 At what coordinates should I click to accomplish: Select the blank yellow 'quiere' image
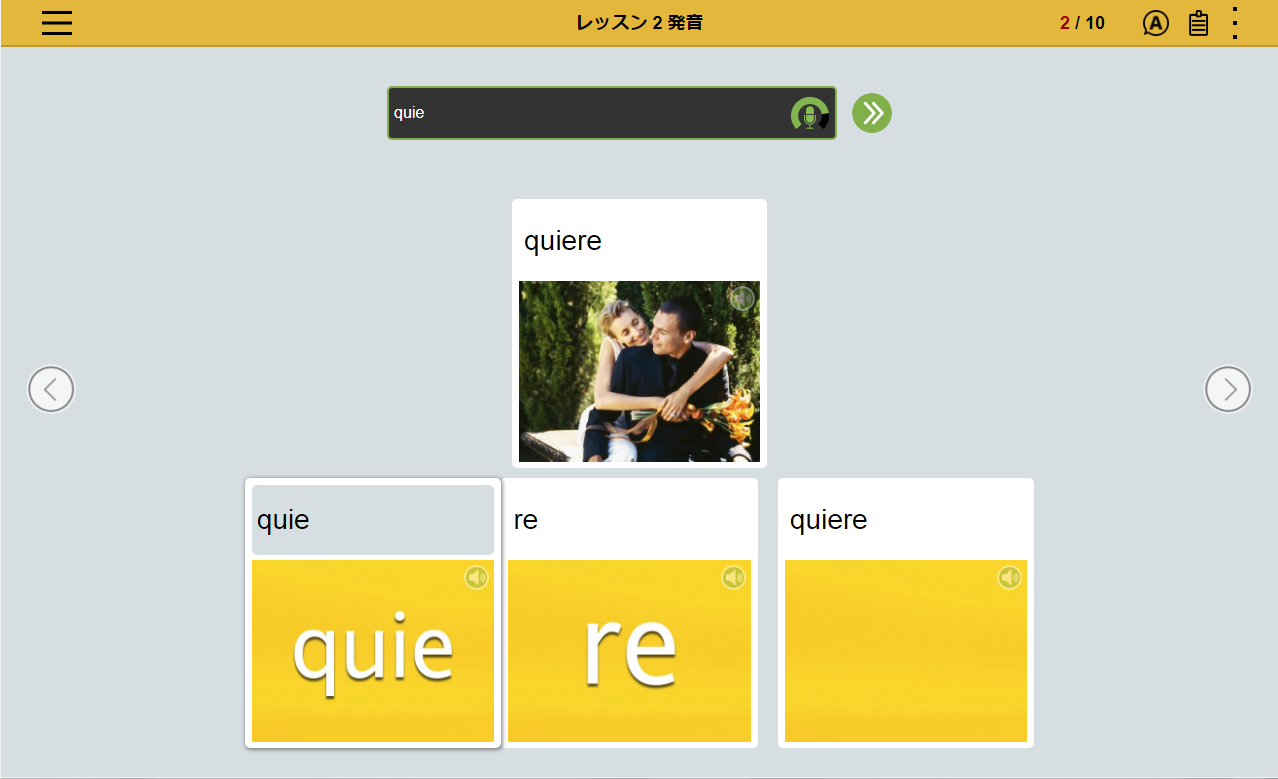905,651
